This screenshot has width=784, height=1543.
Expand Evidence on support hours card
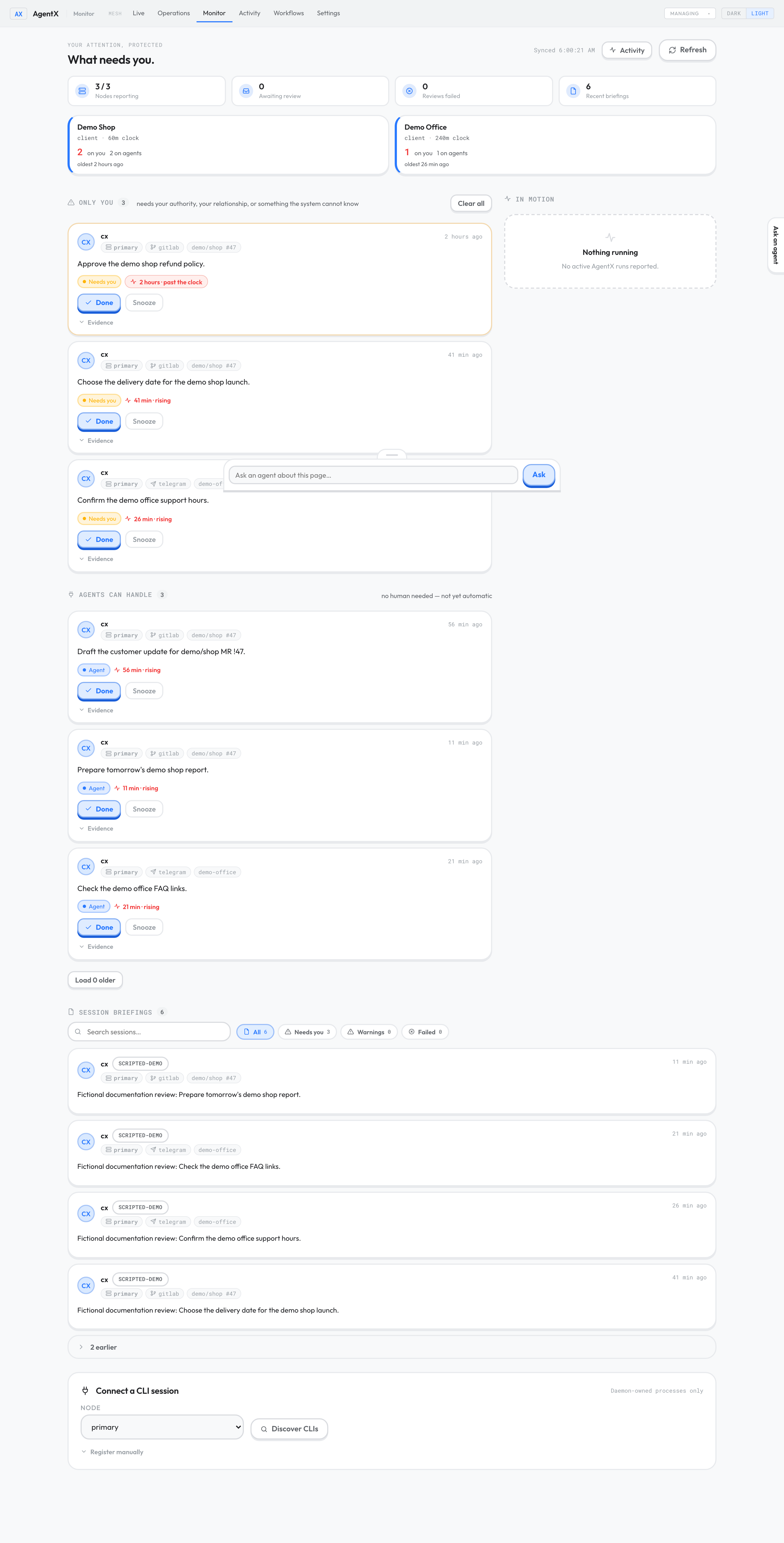pyautogui.click(x=96, y=559)
